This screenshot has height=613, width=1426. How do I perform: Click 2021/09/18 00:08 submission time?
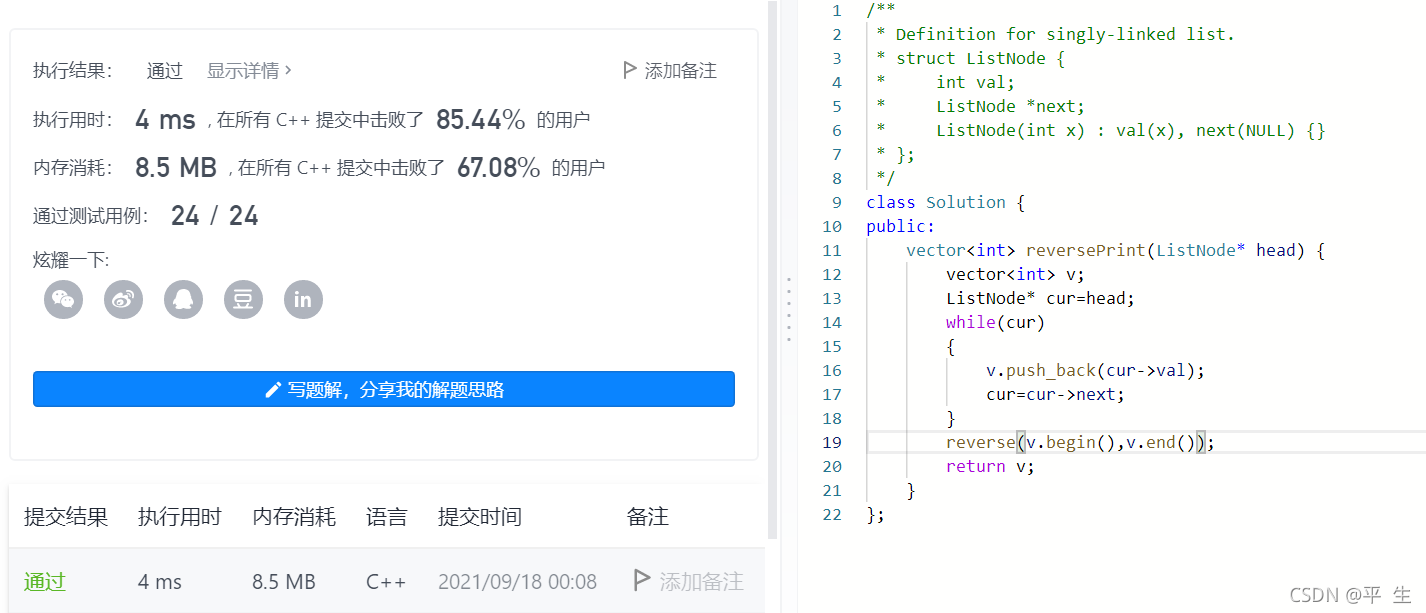pyautogui.click(x=517, y=582)
